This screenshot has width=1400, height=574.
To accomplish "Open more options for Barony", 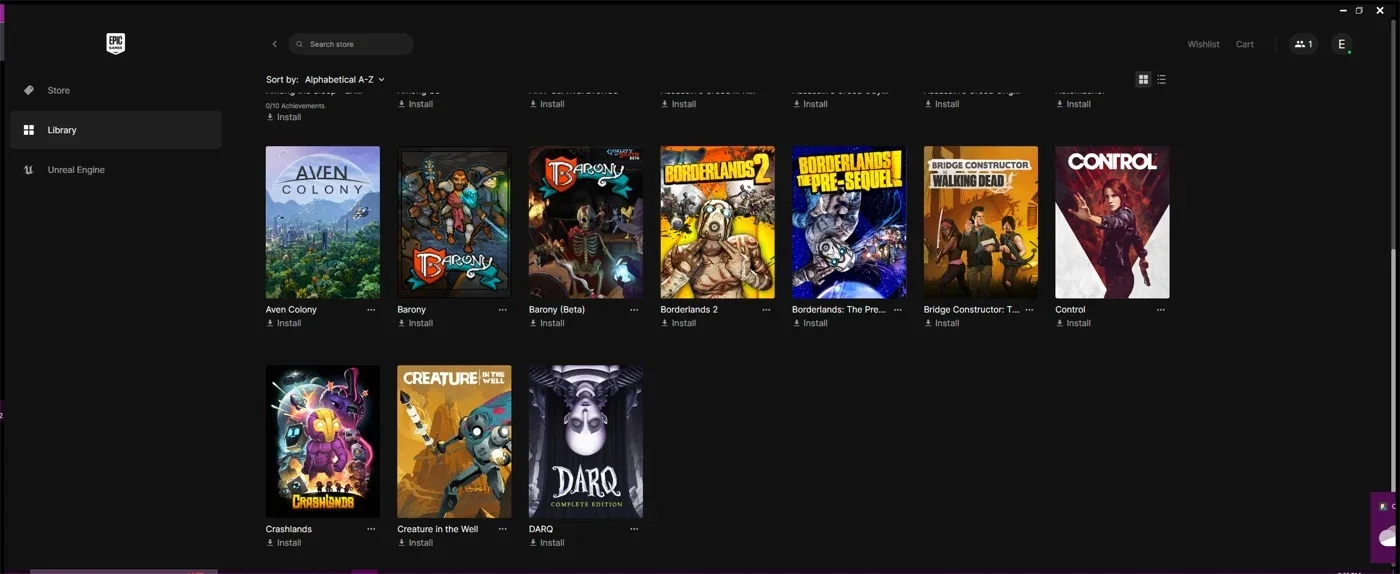I will point(503,310).
